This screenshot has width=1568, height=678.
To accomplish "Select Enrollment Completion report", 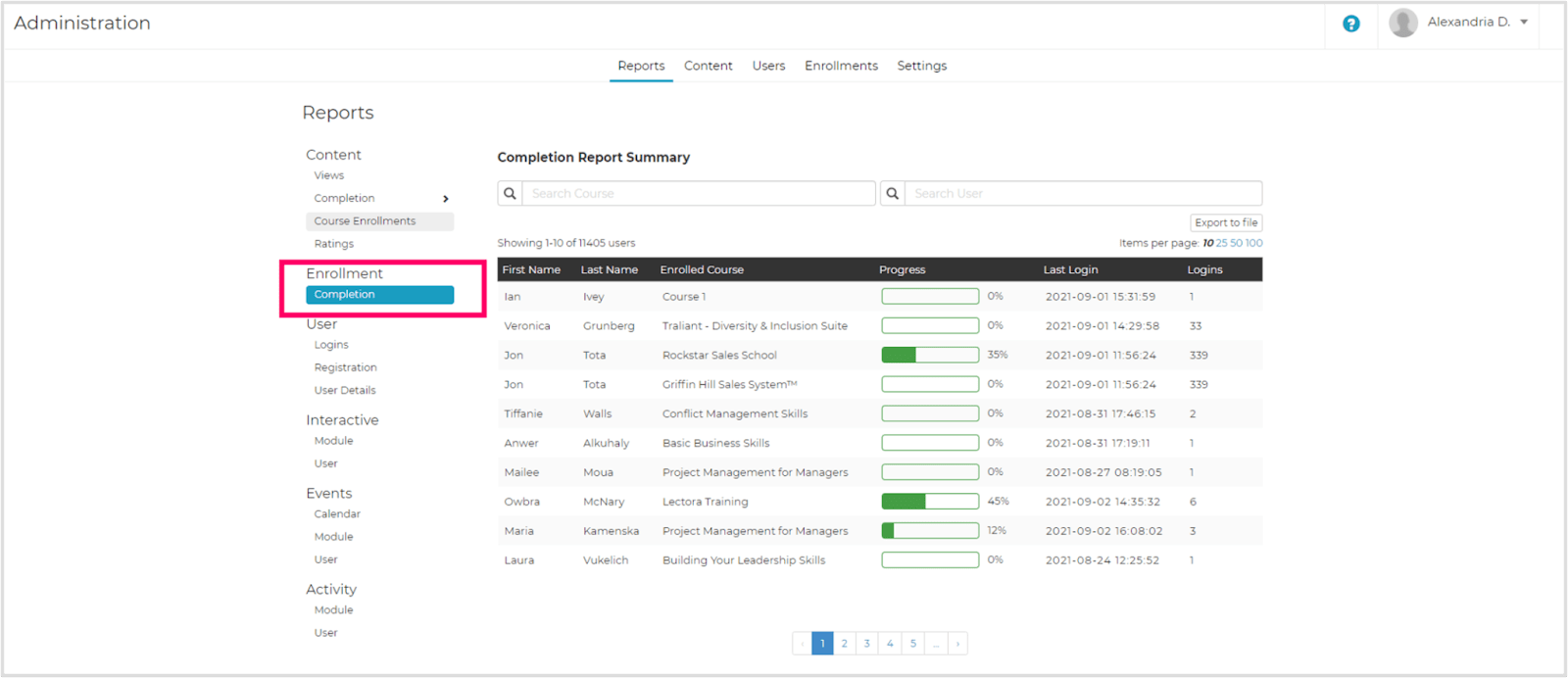I will (x=379, y=295).
